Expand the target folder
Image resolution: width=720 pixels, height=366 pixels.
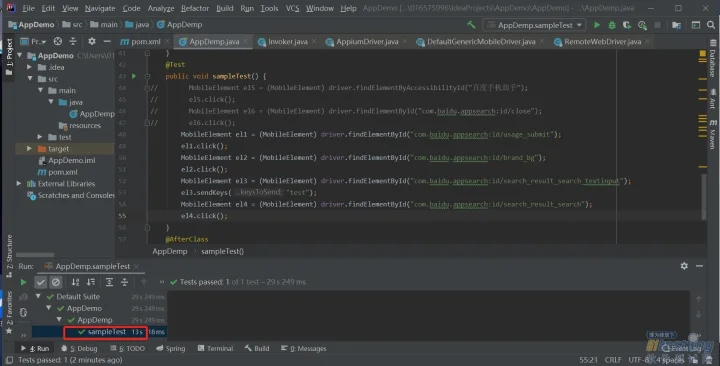click(29, 148)
